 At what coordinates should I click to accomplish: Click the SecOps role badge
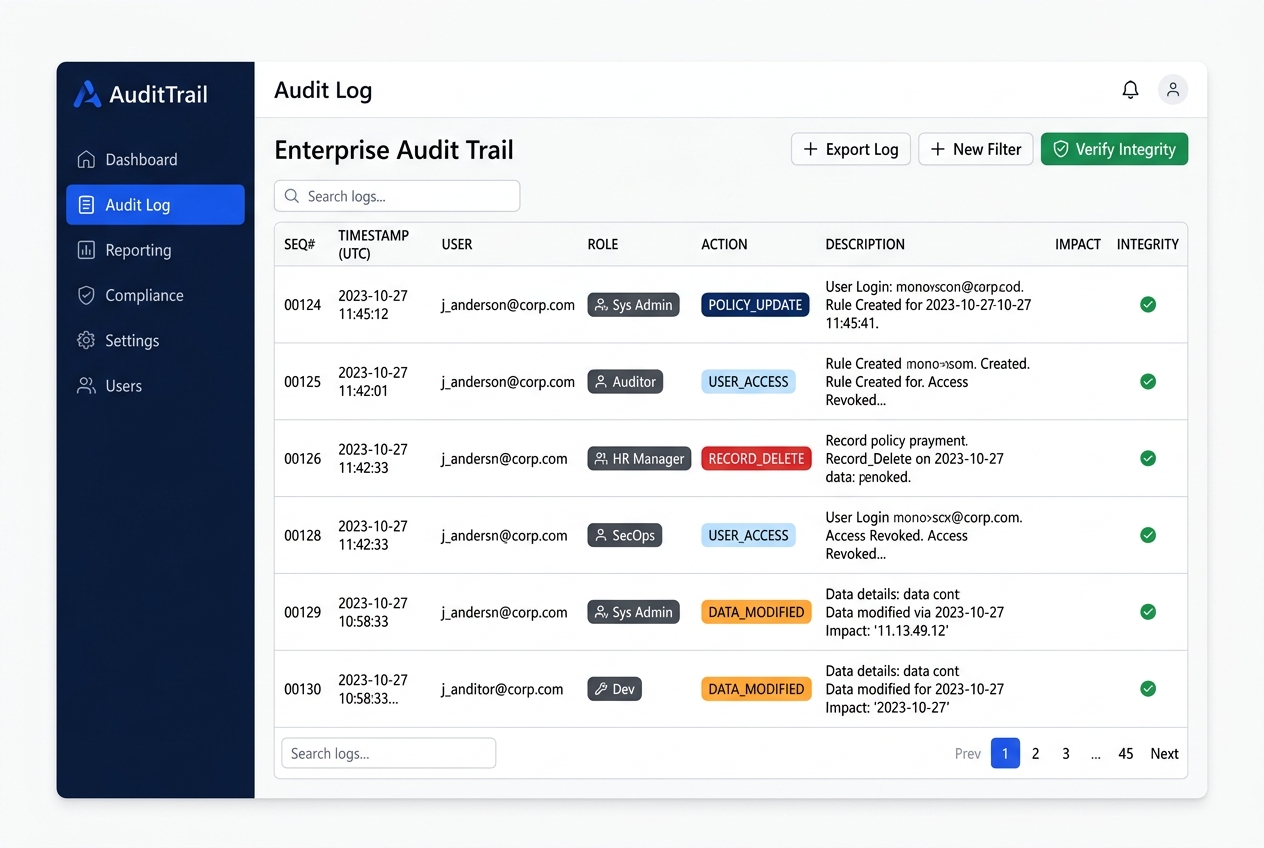pyautogui.click(x=624, y=535)
